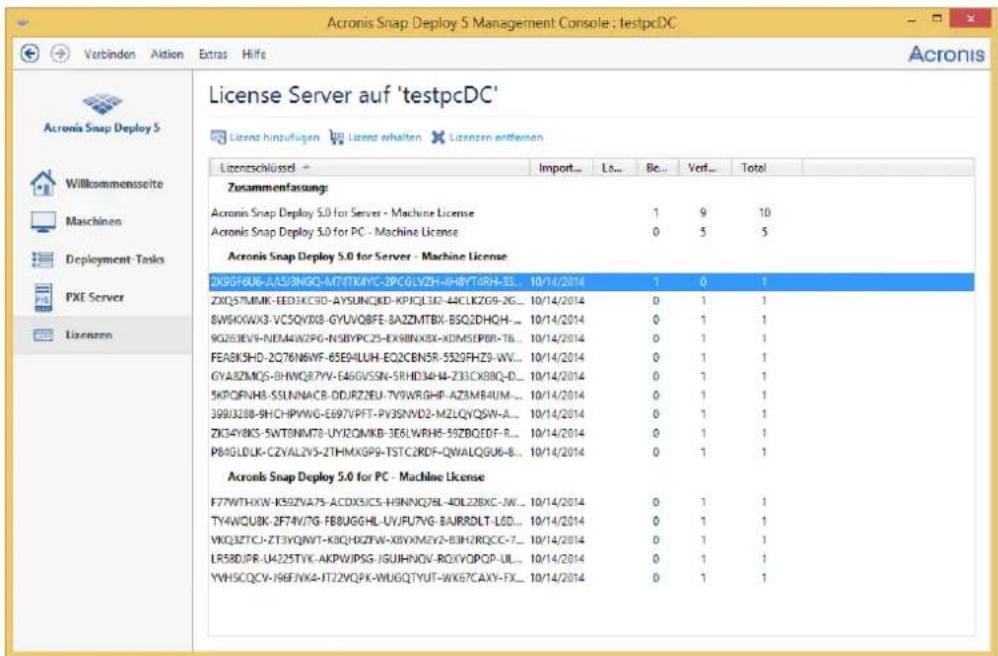Click the Lizenzschlüssel sort arrow

click(306, 168)
